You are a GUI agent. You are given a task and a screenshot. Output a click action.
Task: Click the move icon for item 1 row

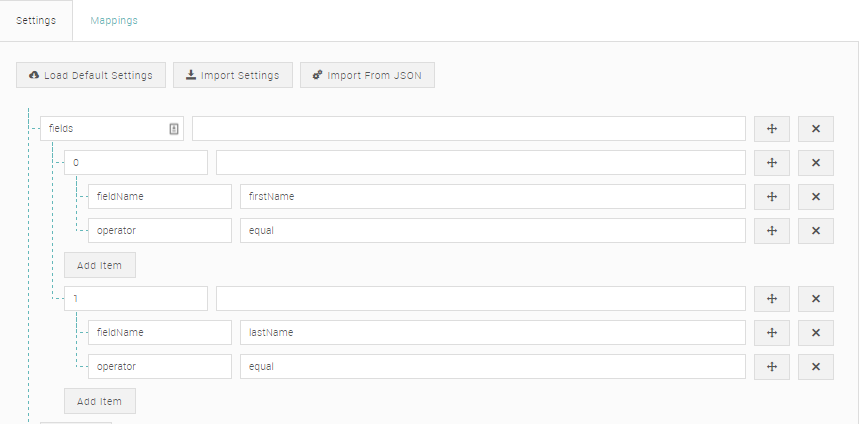click(x=772, y=299)
